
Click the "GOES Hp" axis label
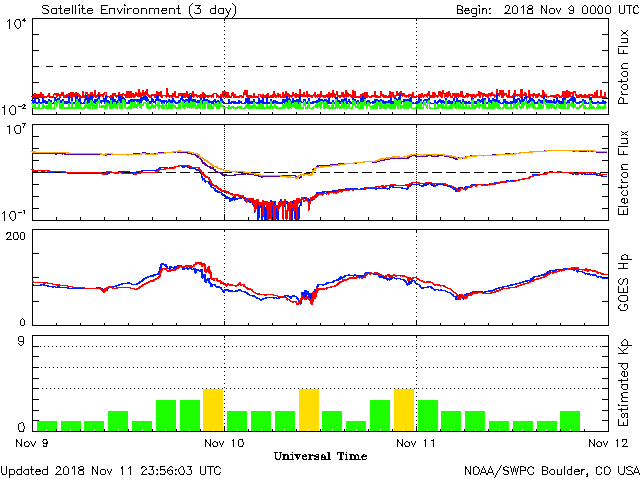[x=623, y=282]
